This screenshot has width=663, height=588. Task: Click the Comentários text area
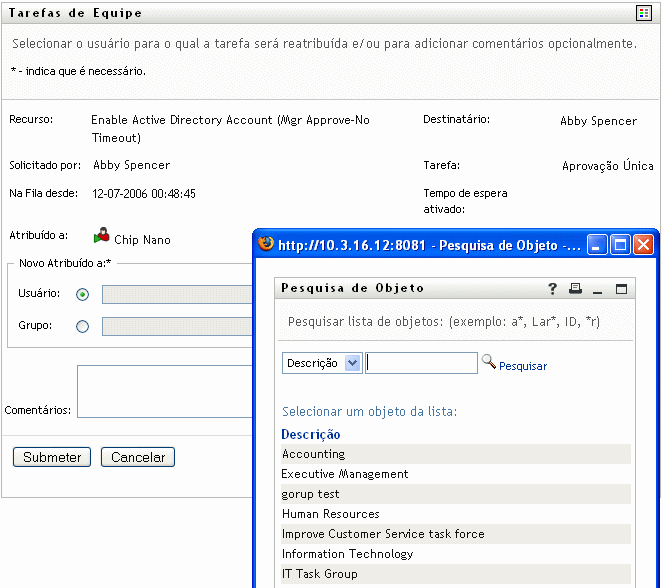165,391
